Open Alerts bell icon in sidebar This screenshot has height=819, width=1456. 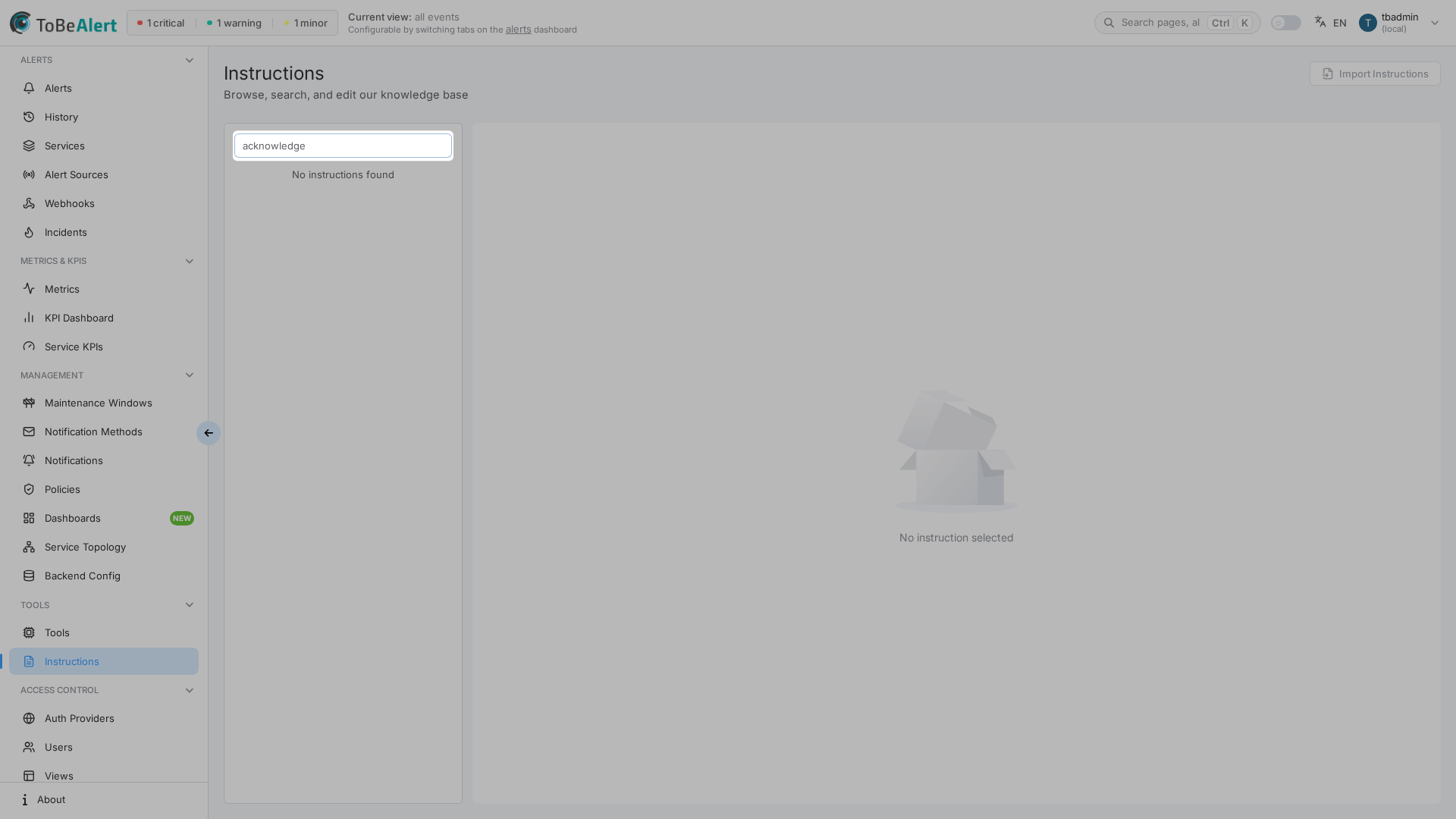click(29, 88)
